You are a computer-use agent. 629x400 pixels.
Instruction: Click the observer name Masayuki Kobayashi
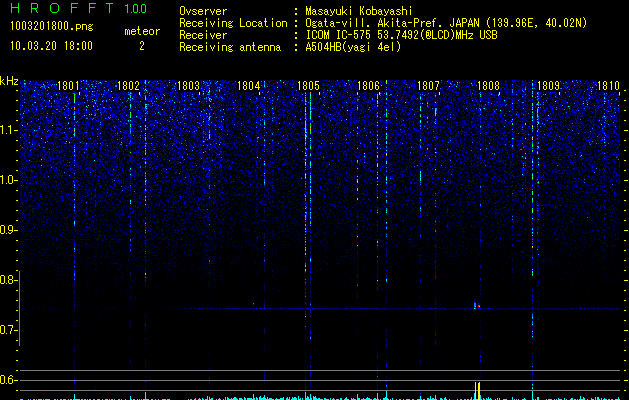click(359, 11)
